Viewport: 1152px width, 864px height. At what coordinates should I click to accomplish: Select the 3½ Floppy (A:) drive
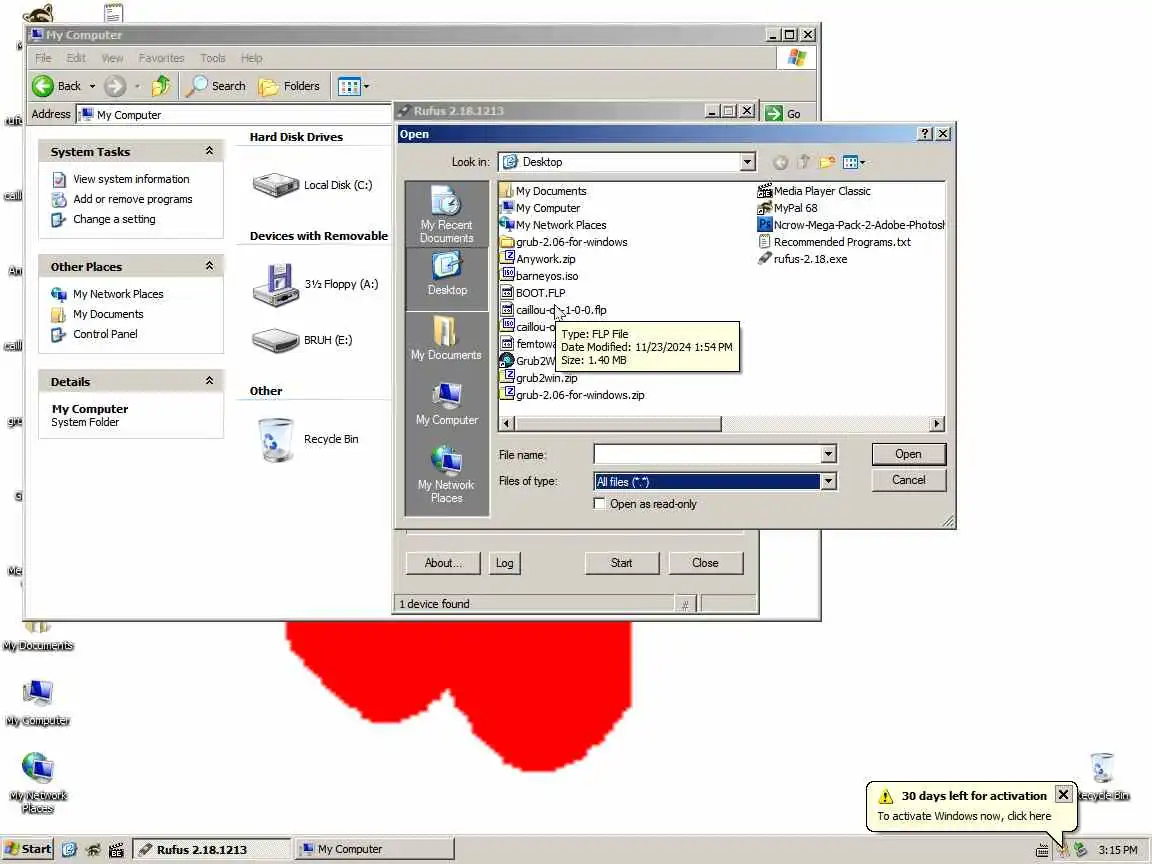[315, 284]
